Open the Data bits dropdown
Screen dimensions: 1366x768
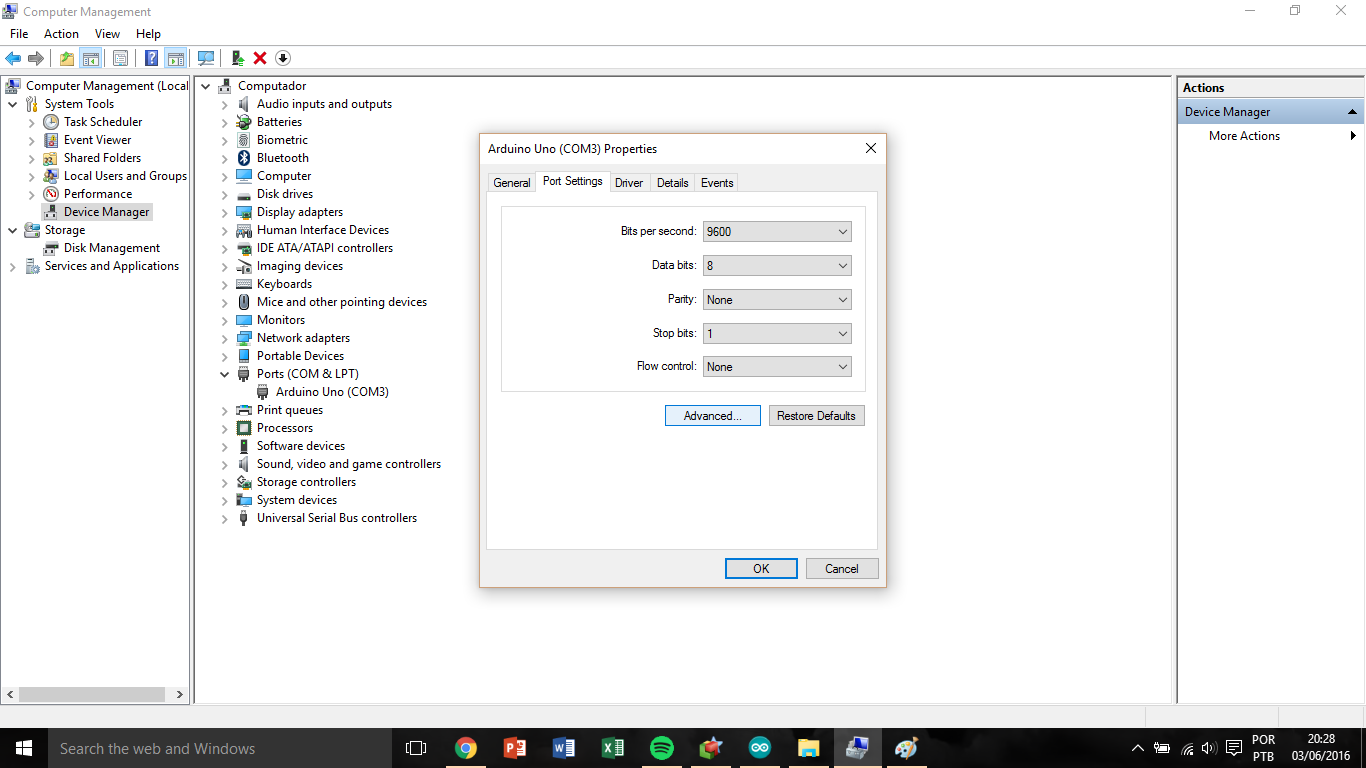click(777, 266)
